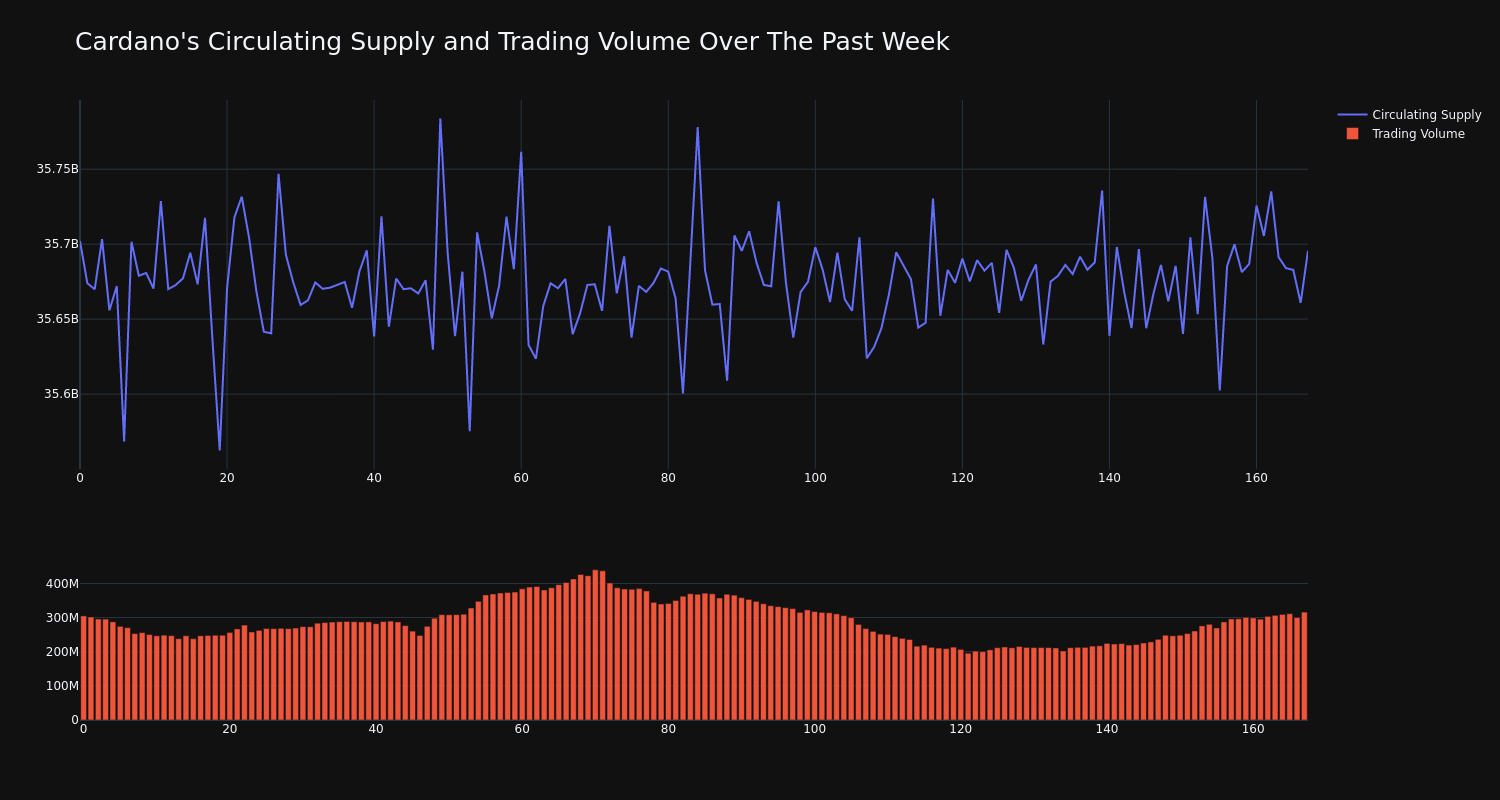Click the 35.7B y-axis label

pos(61,244)
